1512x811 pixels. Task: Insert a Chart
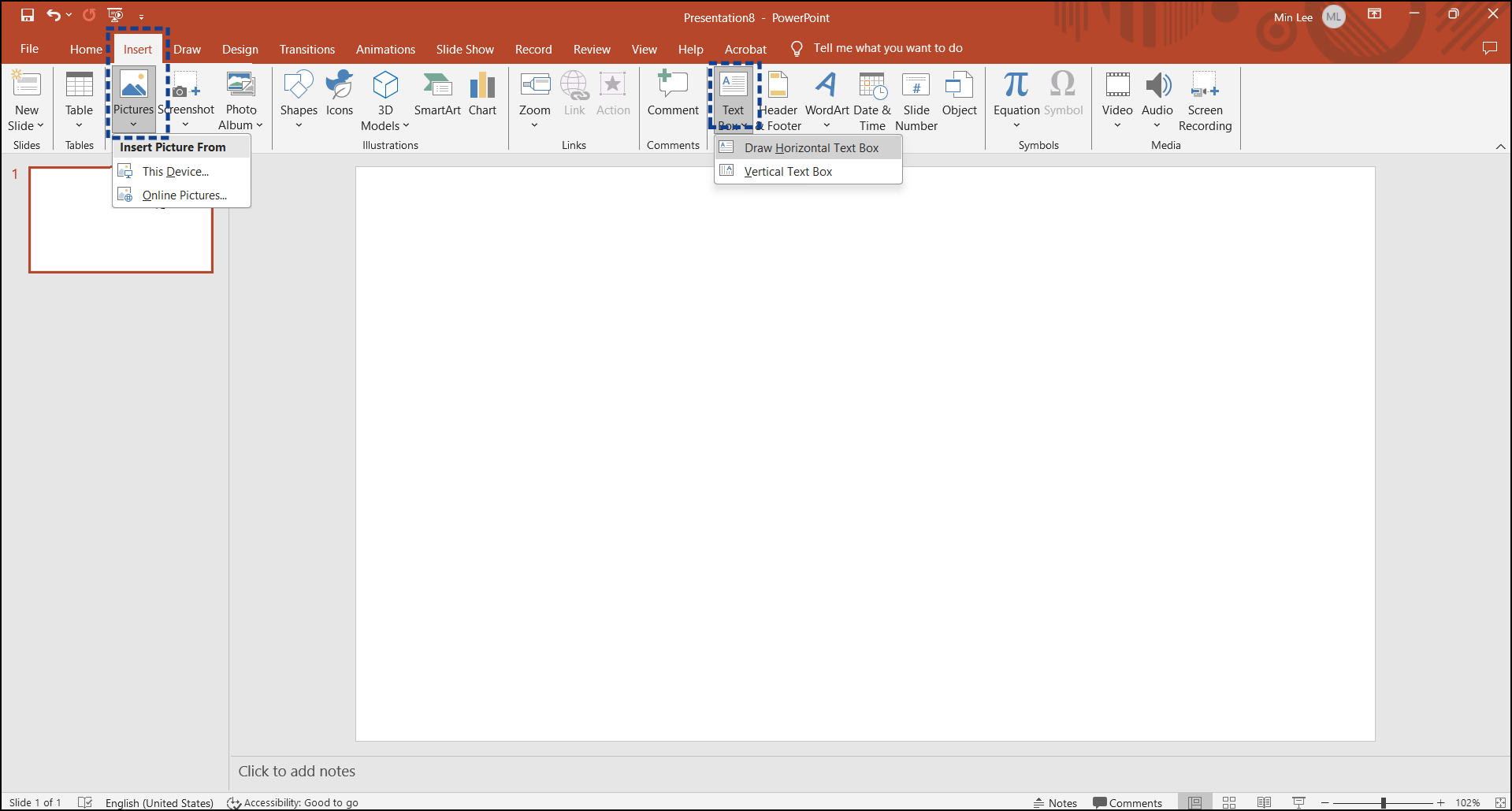(482, 95)
